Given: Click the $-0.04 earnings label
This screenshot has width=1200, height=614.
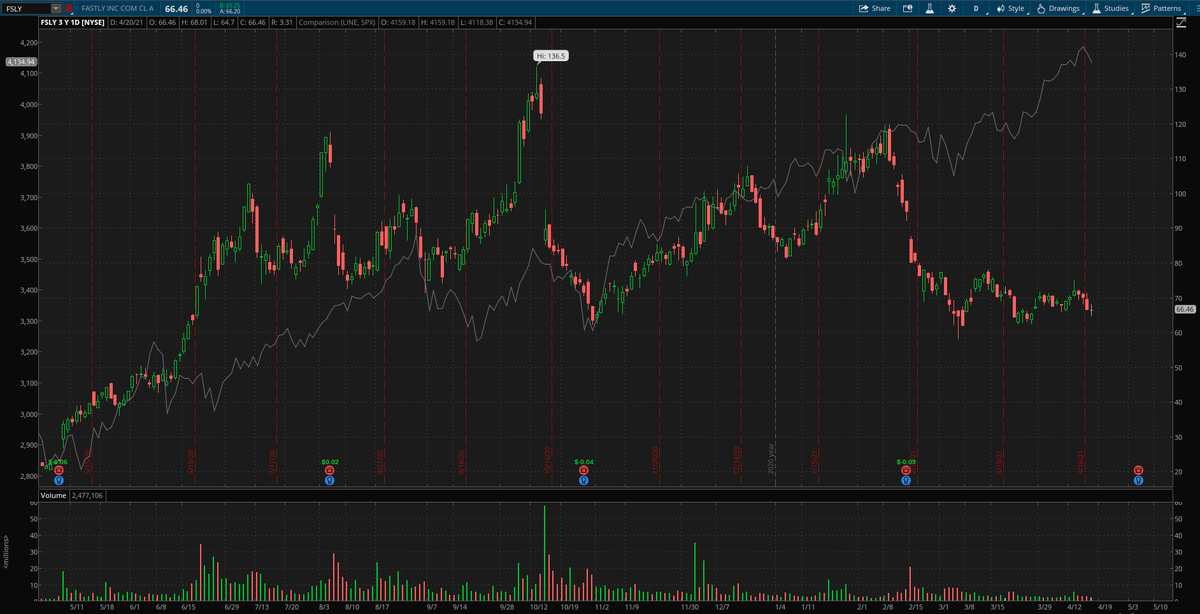Looking at the screenshot, I should pos(584,461).
